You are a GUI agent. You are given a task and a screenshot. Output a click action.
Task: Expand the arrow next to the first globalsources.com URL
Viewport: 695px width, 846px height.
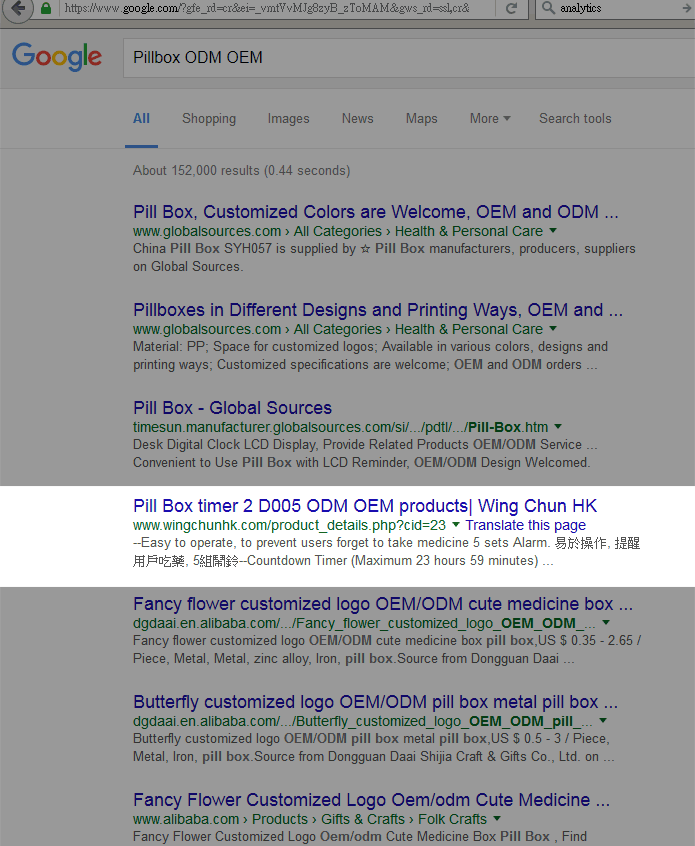[553, 230]
